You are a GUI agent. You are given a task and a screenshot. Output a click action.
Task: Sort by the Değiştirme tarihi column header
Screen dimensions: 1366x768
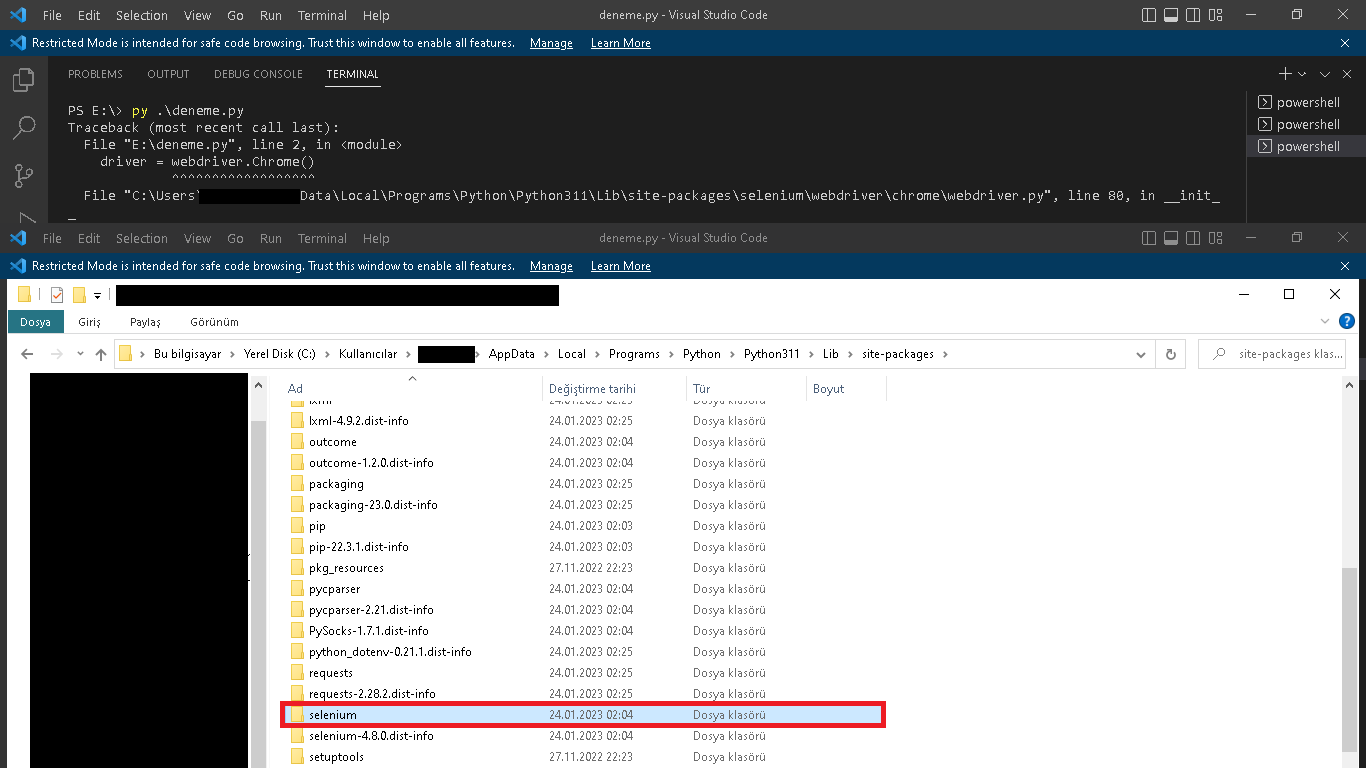615,389
